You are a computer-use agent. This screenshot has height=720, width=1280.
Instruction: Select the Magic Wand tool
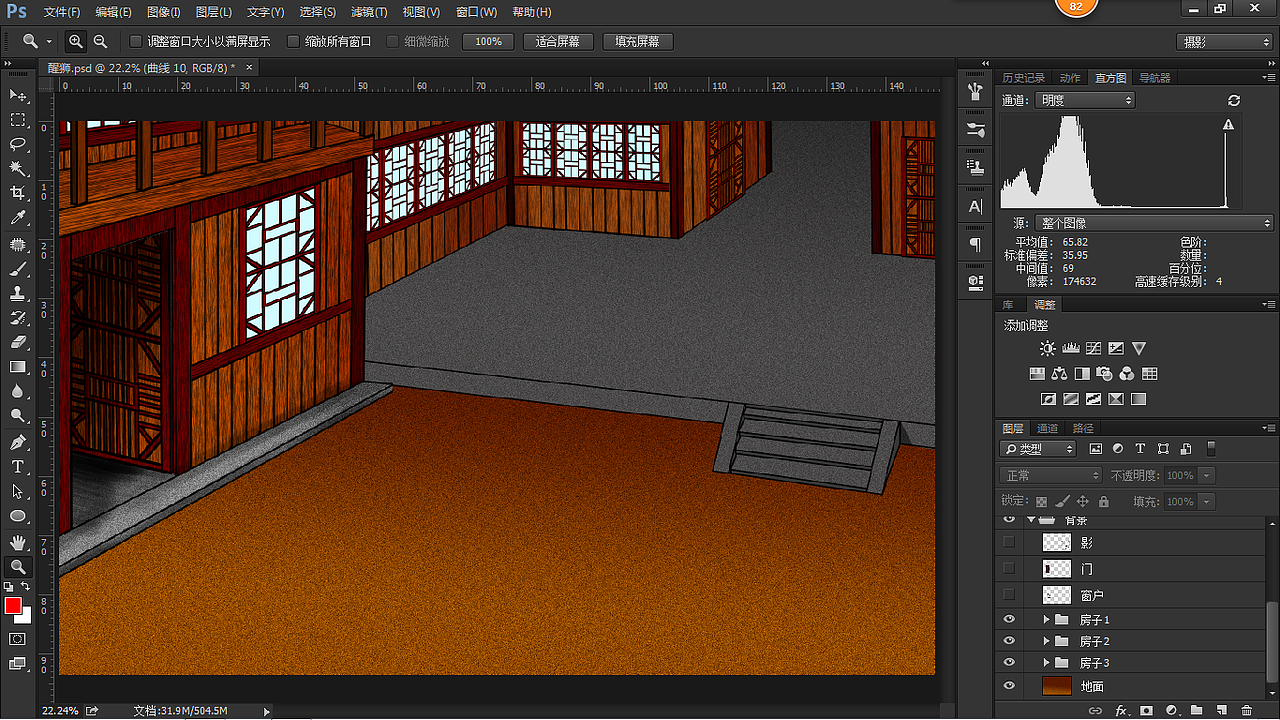coord(18,169)
